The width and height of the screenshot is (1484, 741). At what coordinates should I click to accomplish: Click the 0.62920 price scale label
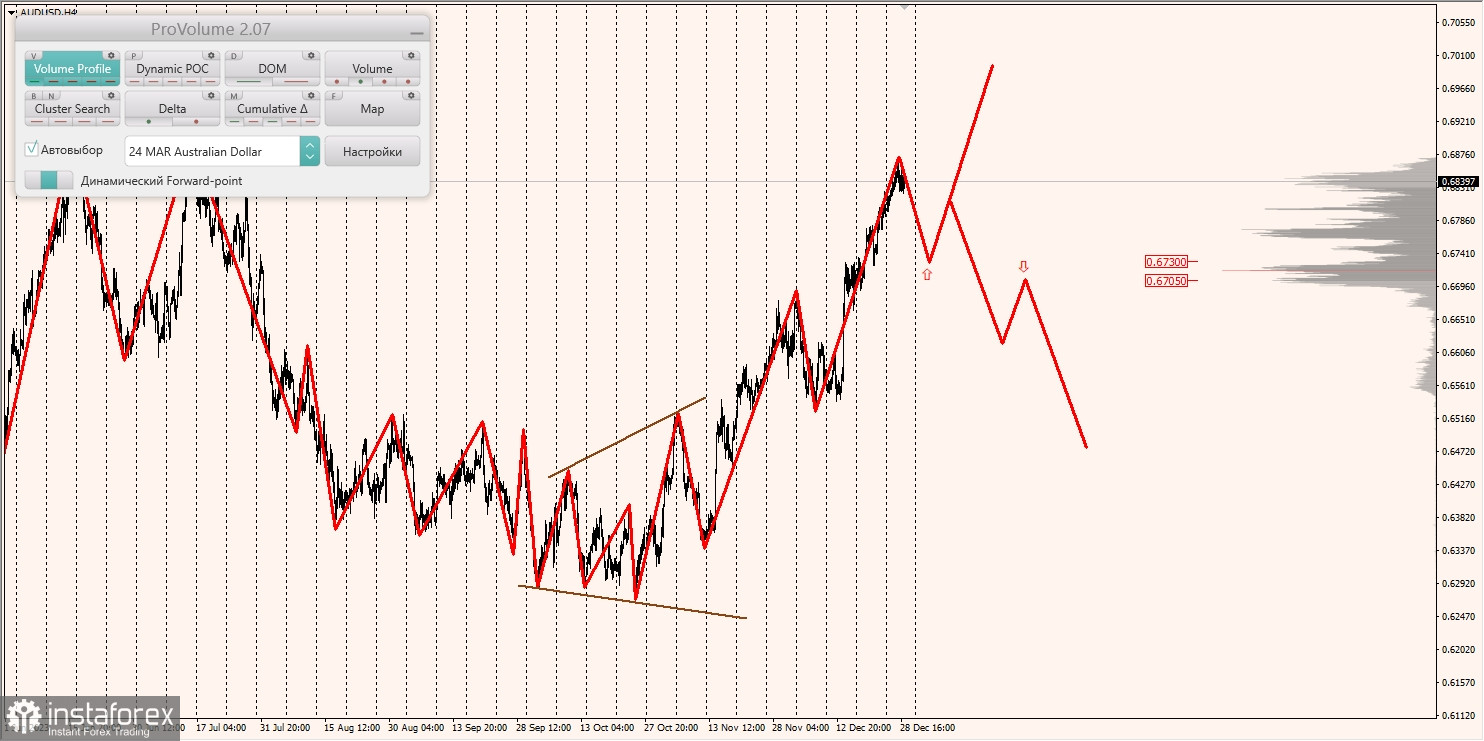1459,583
